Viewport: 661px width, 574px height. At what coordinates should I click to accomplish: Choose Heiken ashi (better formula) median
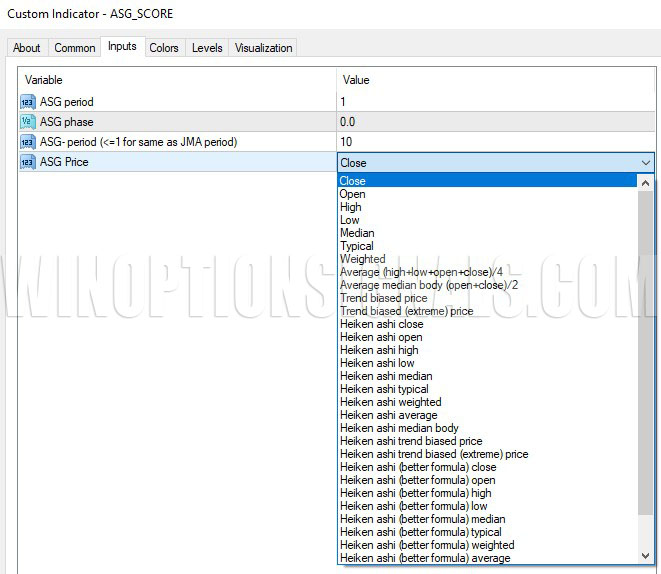422,519
